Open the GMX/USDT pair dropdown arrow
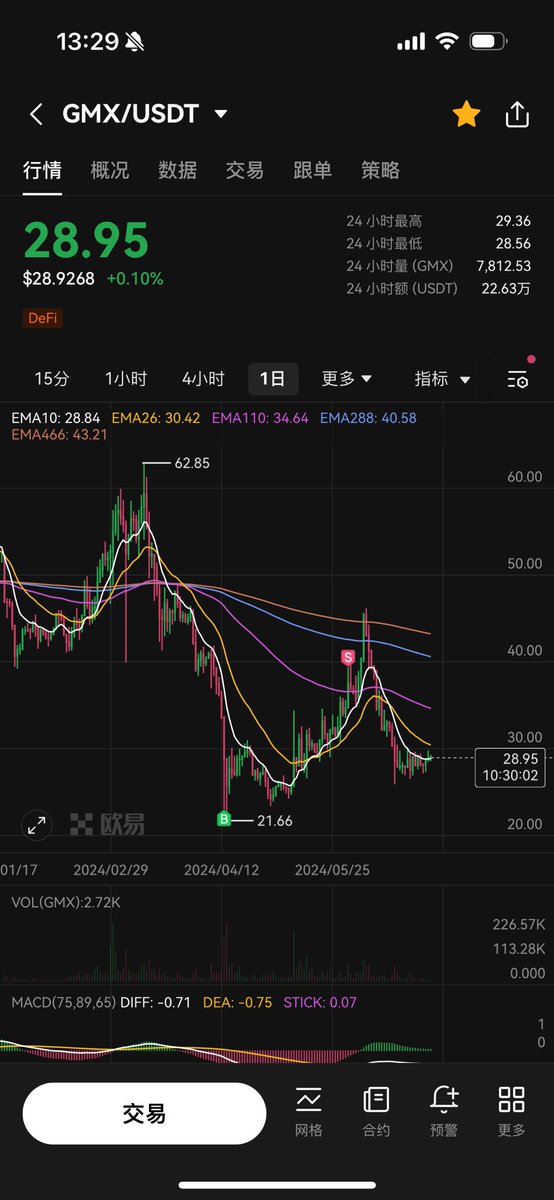Viewport: 554px width, 1200px height. [x=221, y=114]
